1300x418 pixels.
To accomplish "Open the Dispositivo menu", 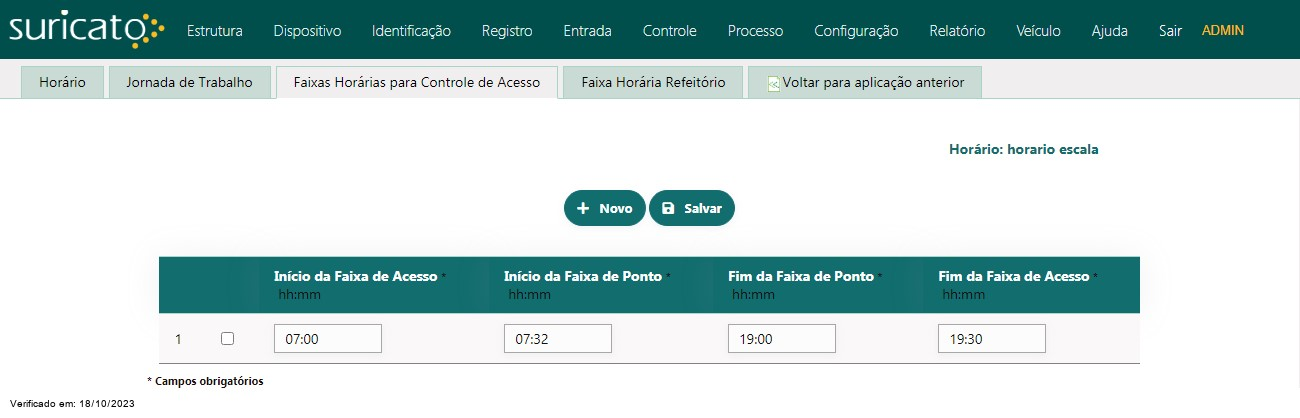I will [x=307, y=31].
